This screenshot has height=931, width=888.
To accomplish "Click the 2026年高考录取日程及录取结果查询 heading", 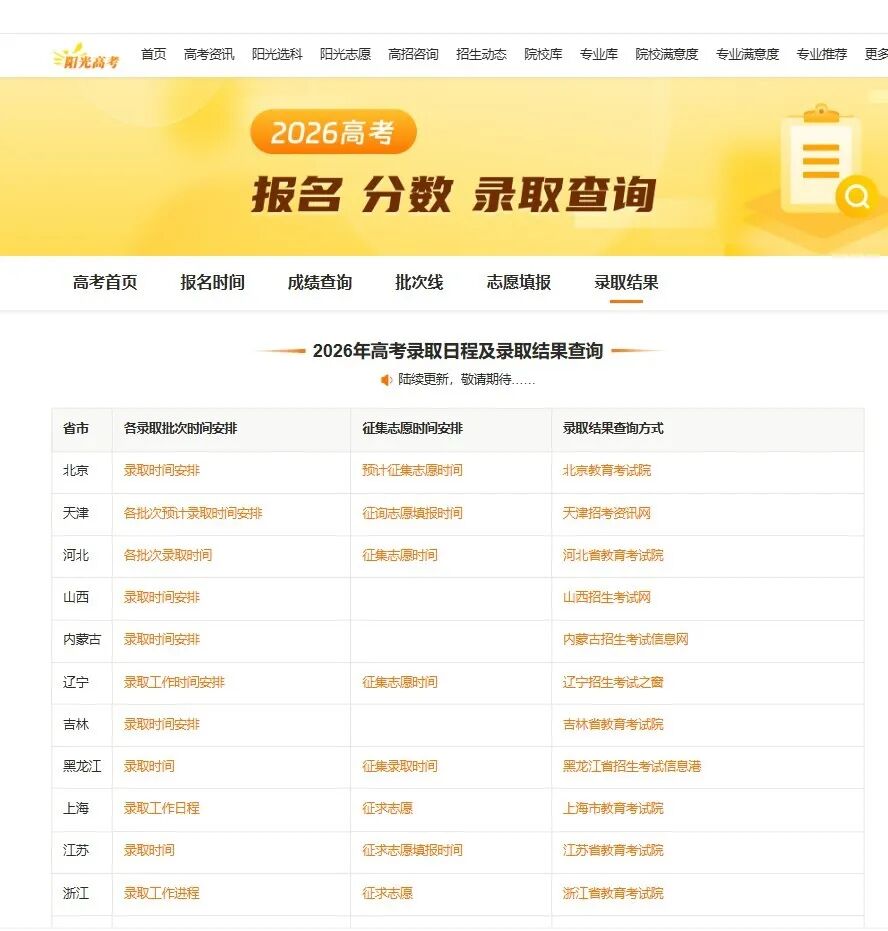I will (458, 351).
